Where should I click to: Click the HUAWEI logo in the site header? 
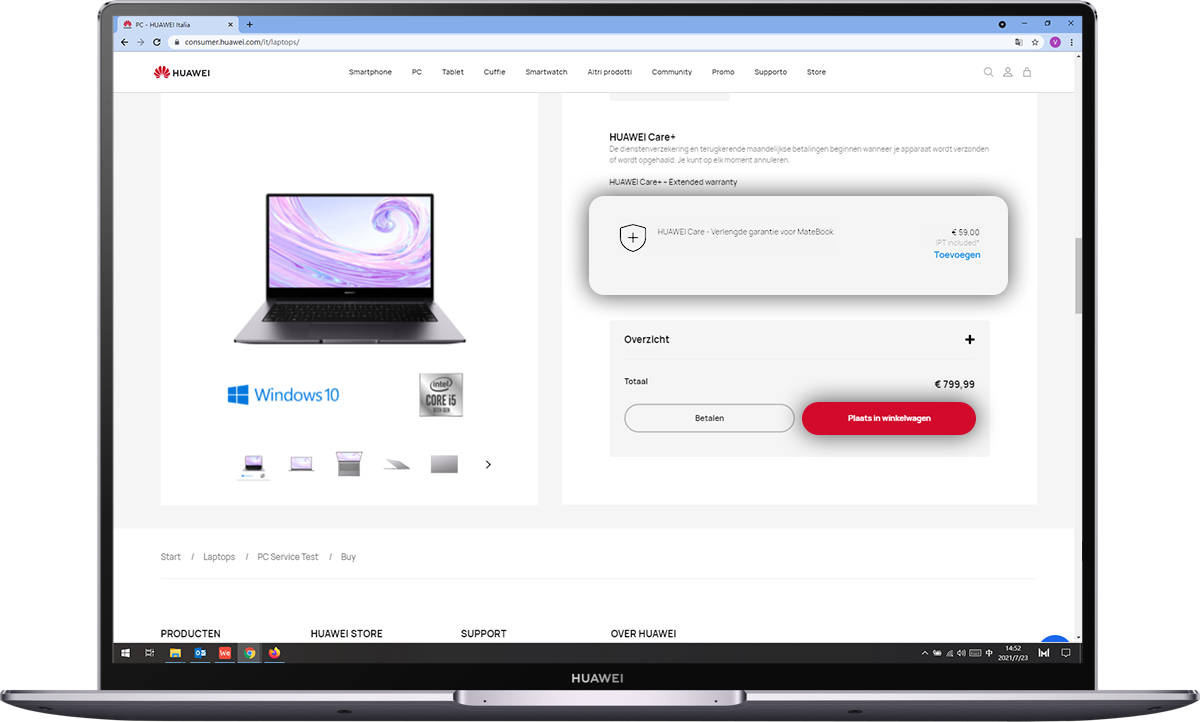click(x=182, y=72)
